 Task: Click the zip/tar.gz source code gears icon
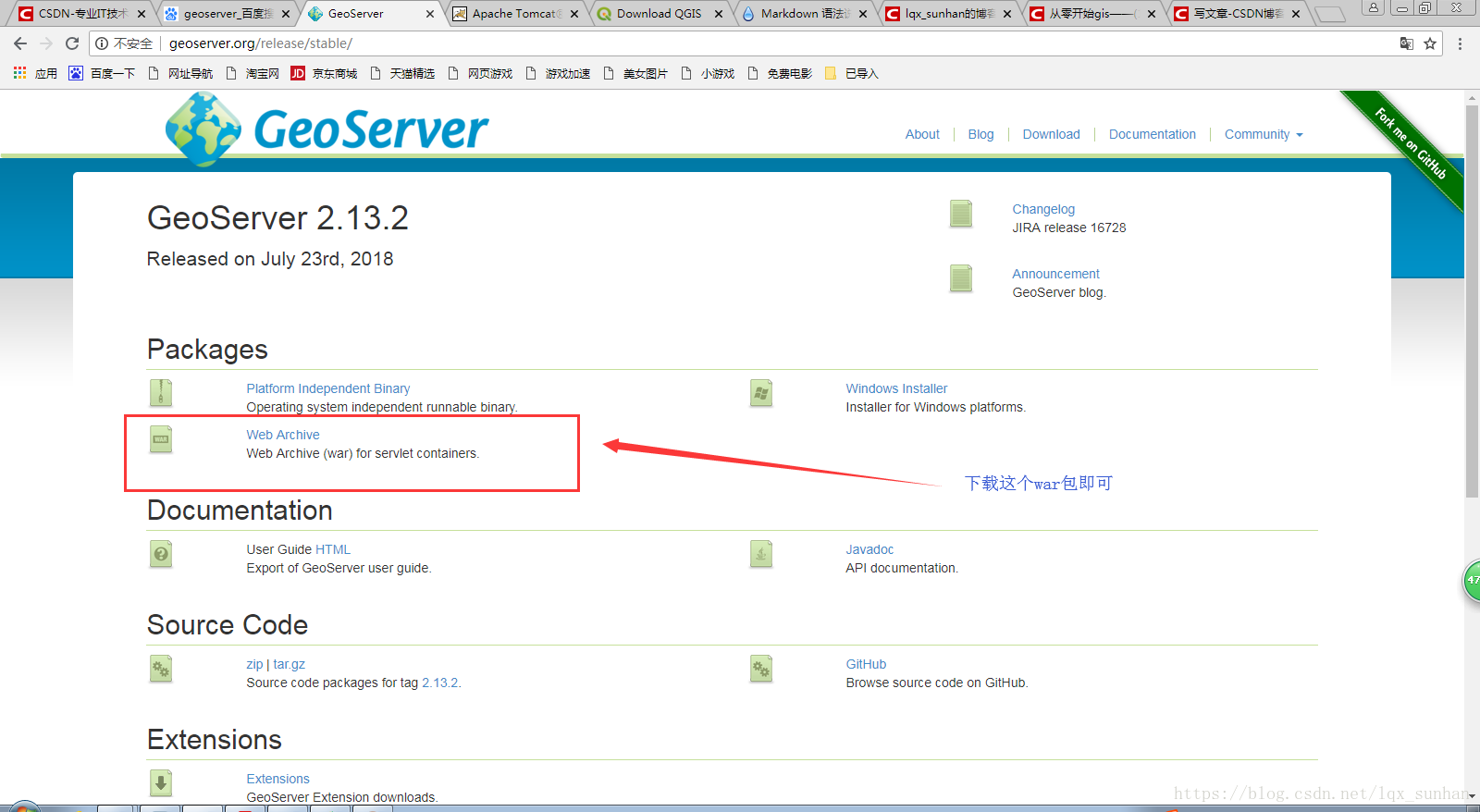coord(161,669)
